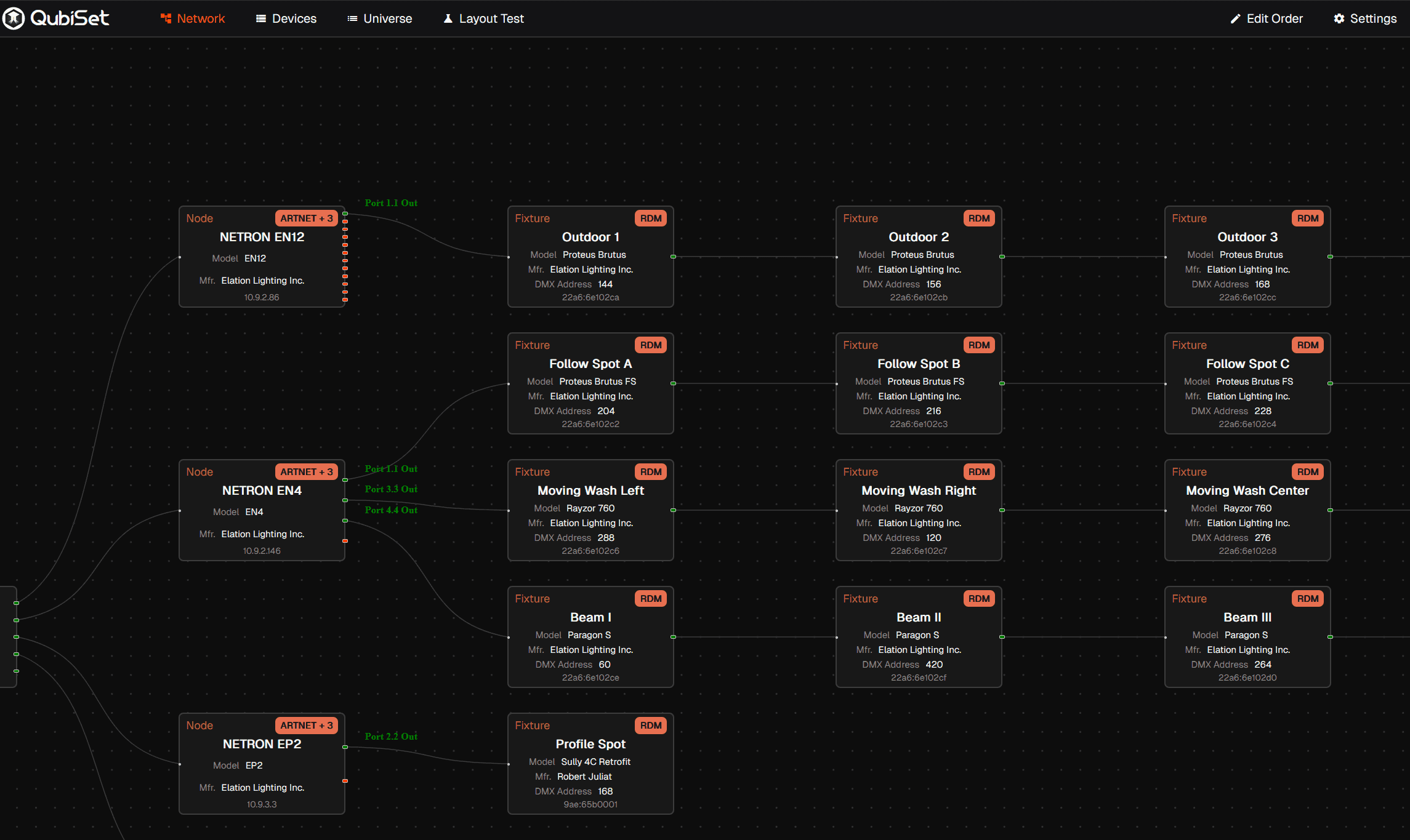Click ARTNET + 3 badge on NETRON EN4
This screenshot has height=840, width=1410.
(x=306, y=472)
